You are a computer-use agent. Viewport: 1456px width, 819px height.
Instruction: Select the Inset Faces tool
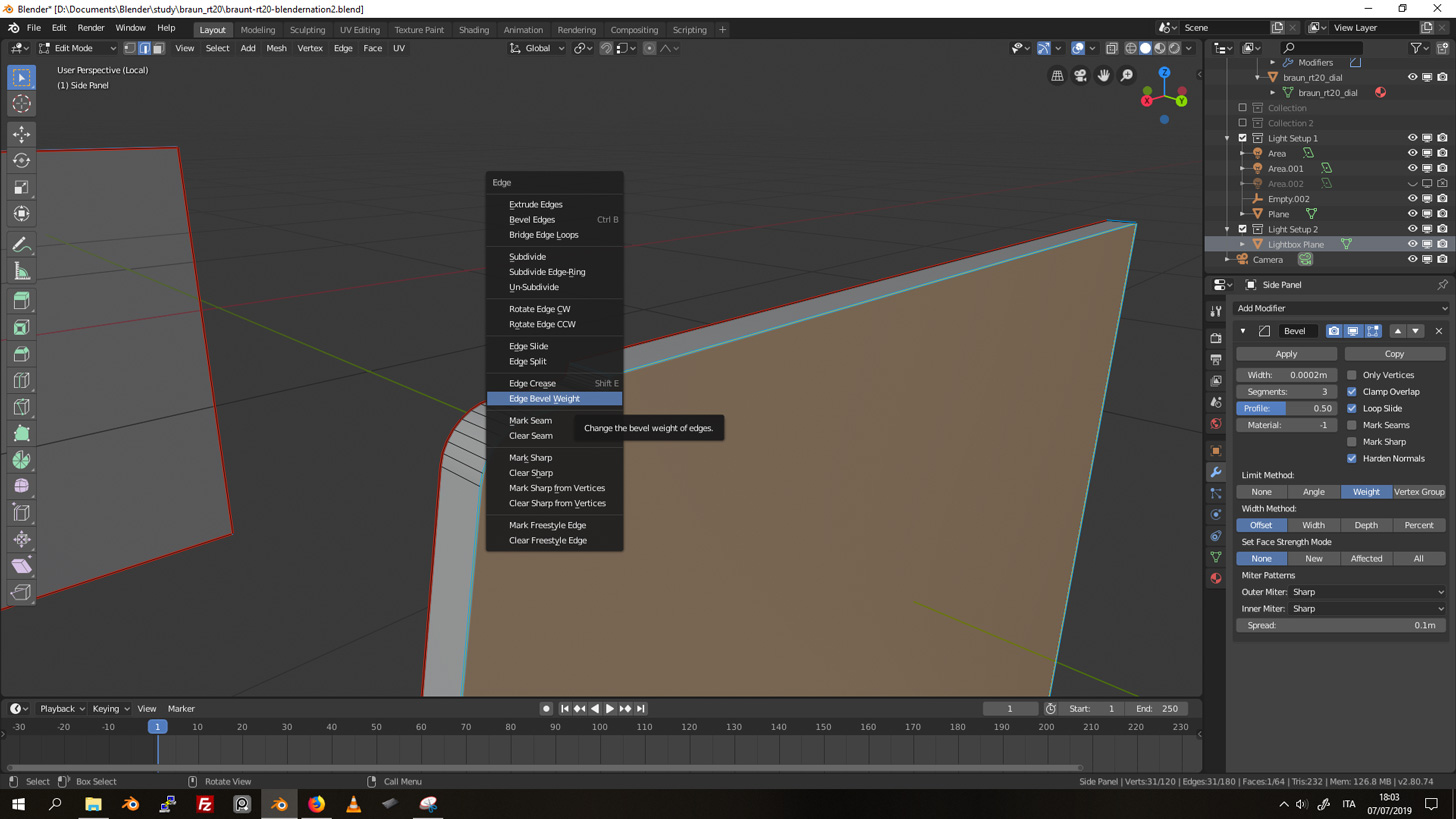click(21, 328)
